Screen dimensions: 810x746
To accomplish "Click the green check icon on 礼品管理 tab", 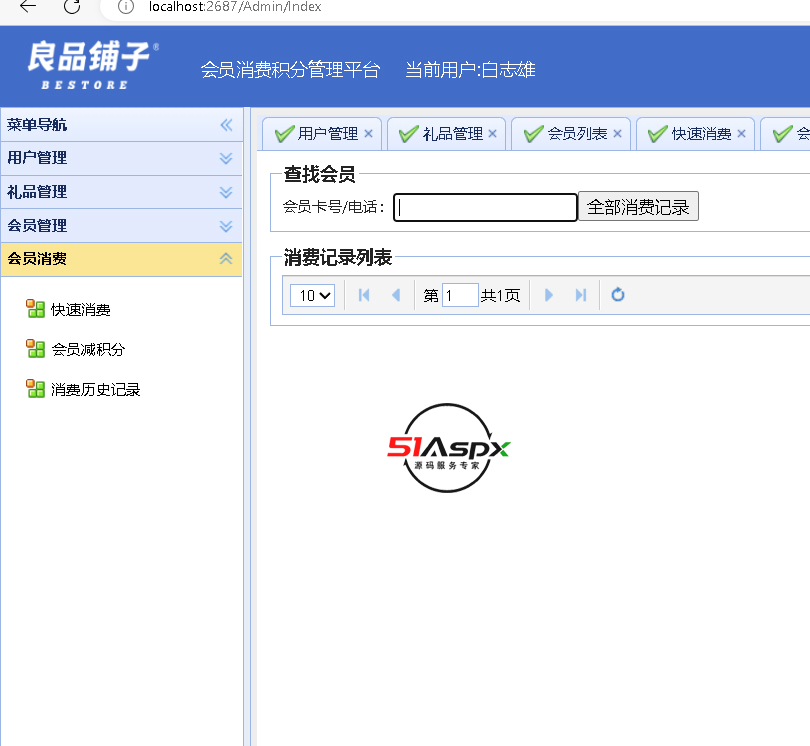I will coord(409,134).
